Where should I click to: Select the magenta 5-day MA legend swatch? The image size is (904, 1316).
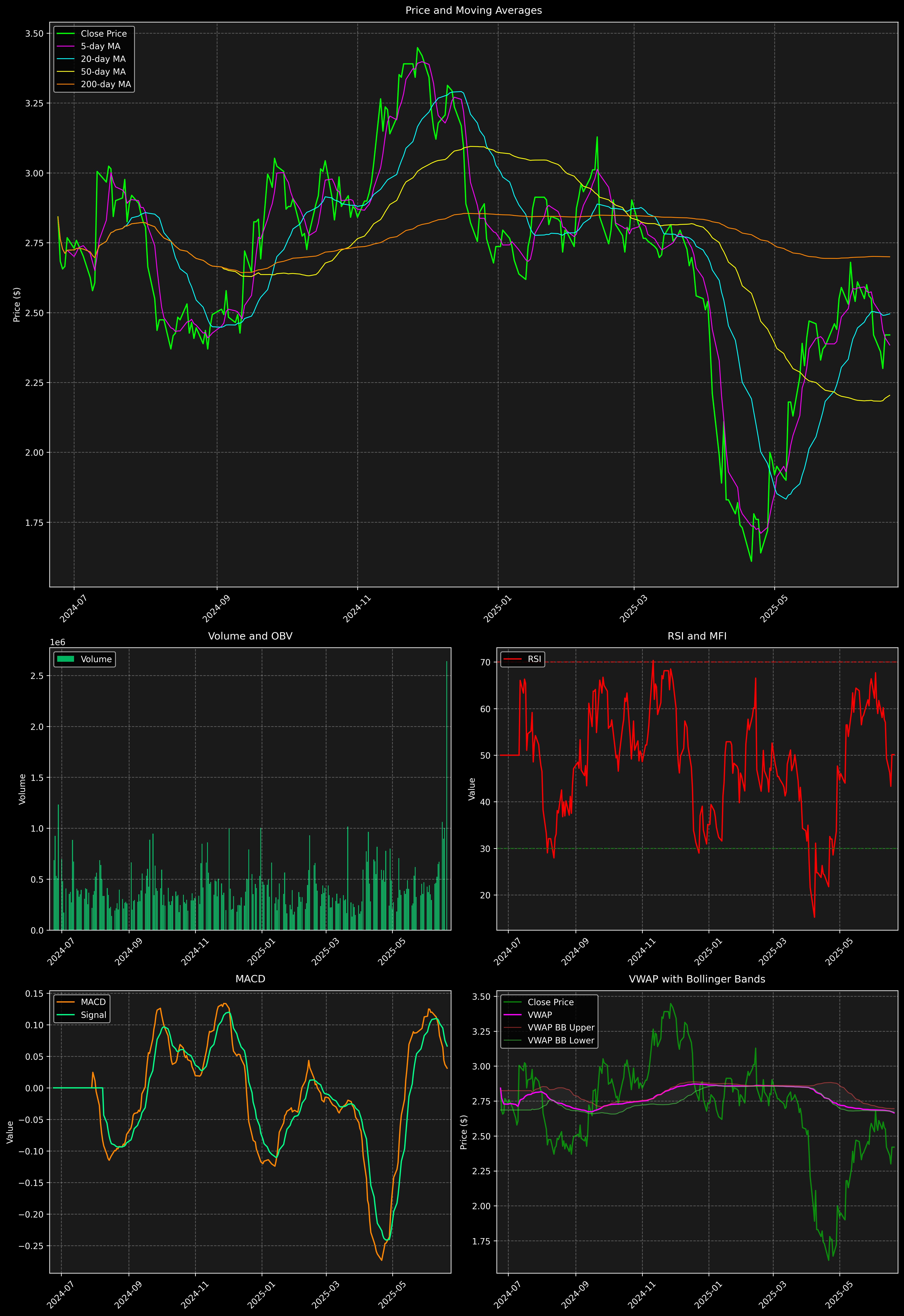[66, 47]
